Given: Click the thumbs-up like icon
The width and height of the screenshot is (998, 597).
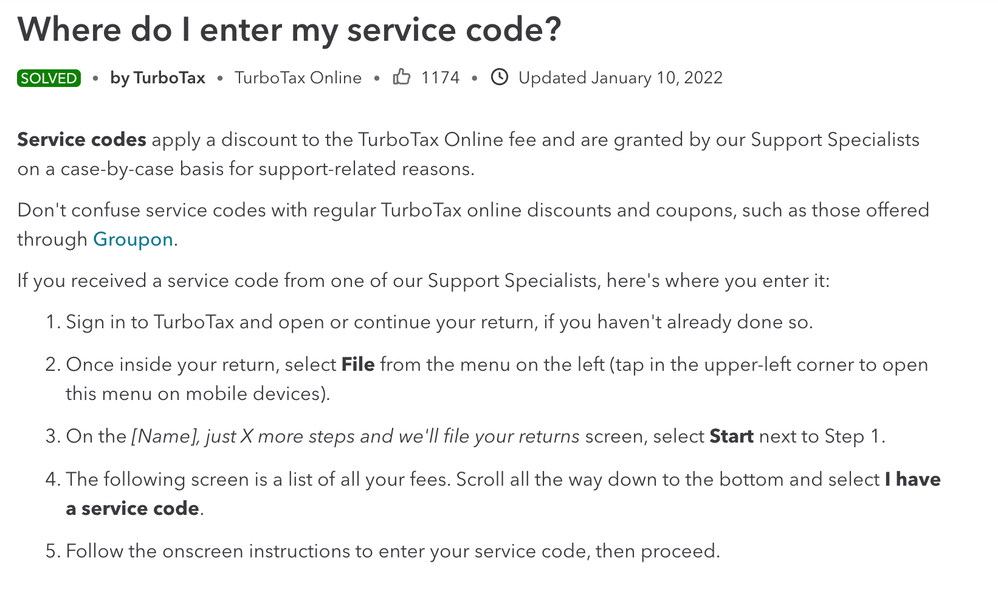Looking at the screenshot, I should [x=402, y=77].
